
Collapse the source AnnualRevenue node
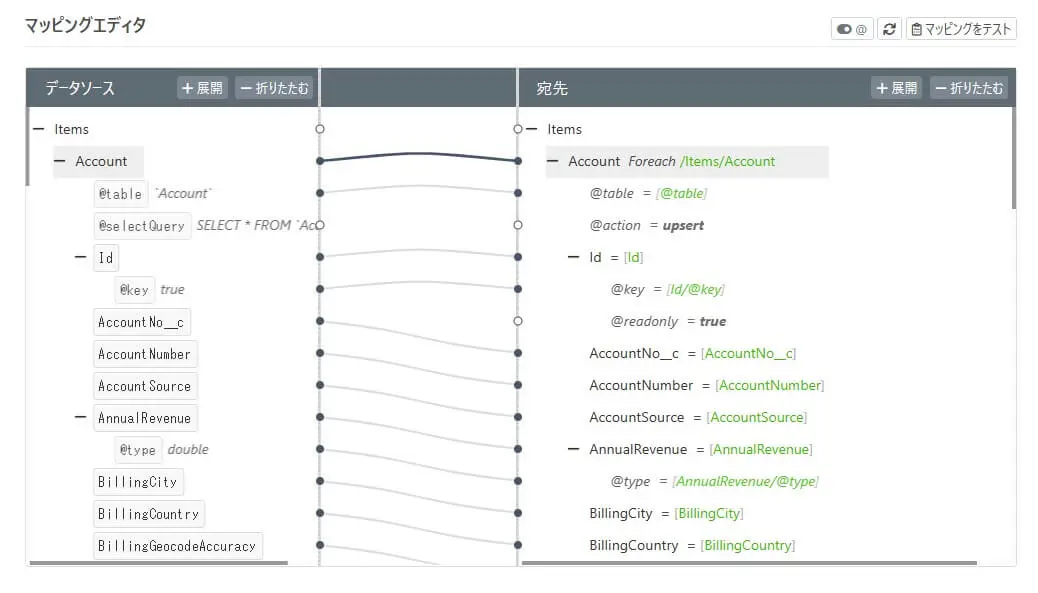[80, 417]
